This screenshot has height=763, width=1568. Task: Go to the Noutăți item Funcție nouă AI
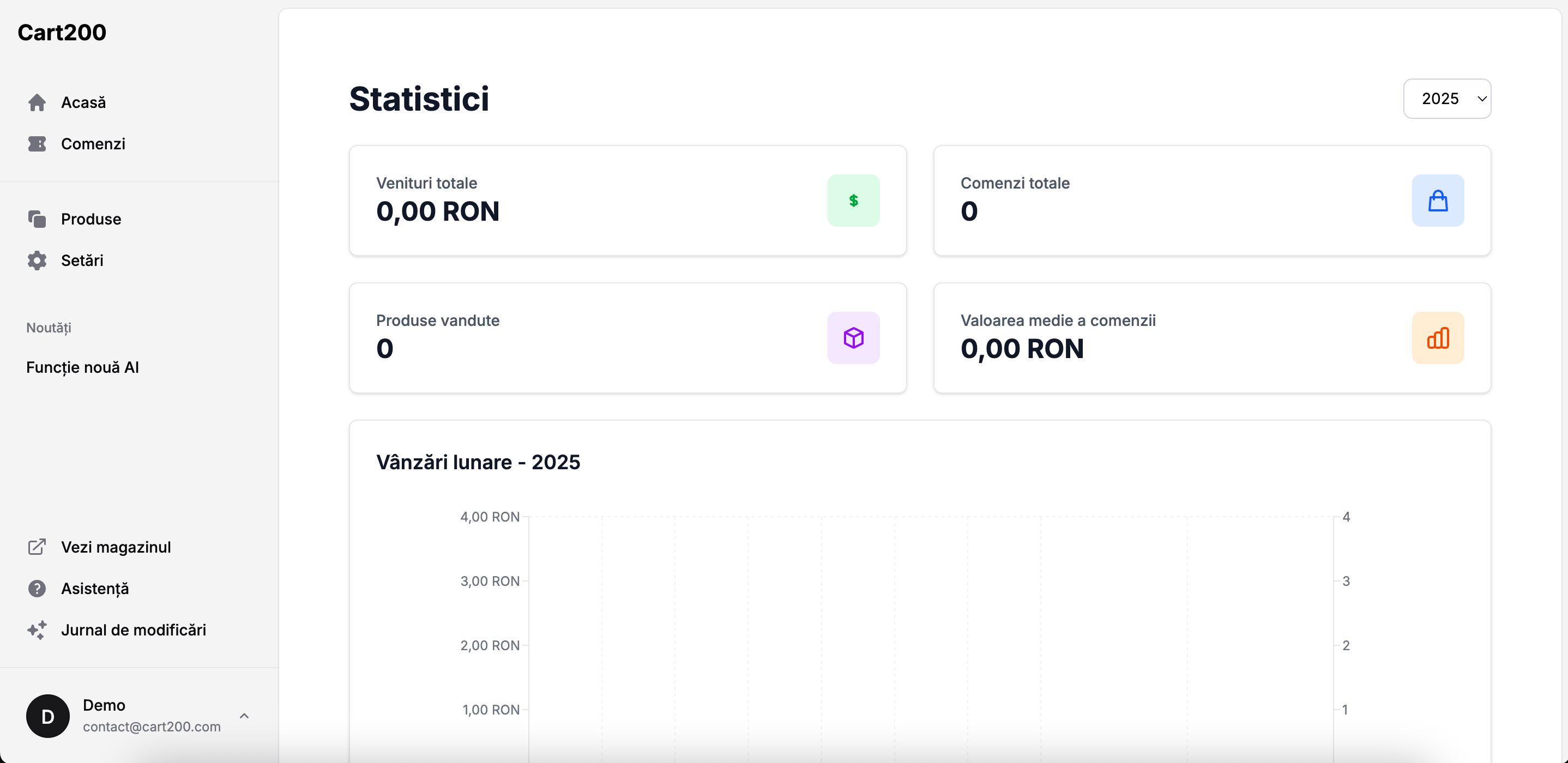(x=83, y=367)
